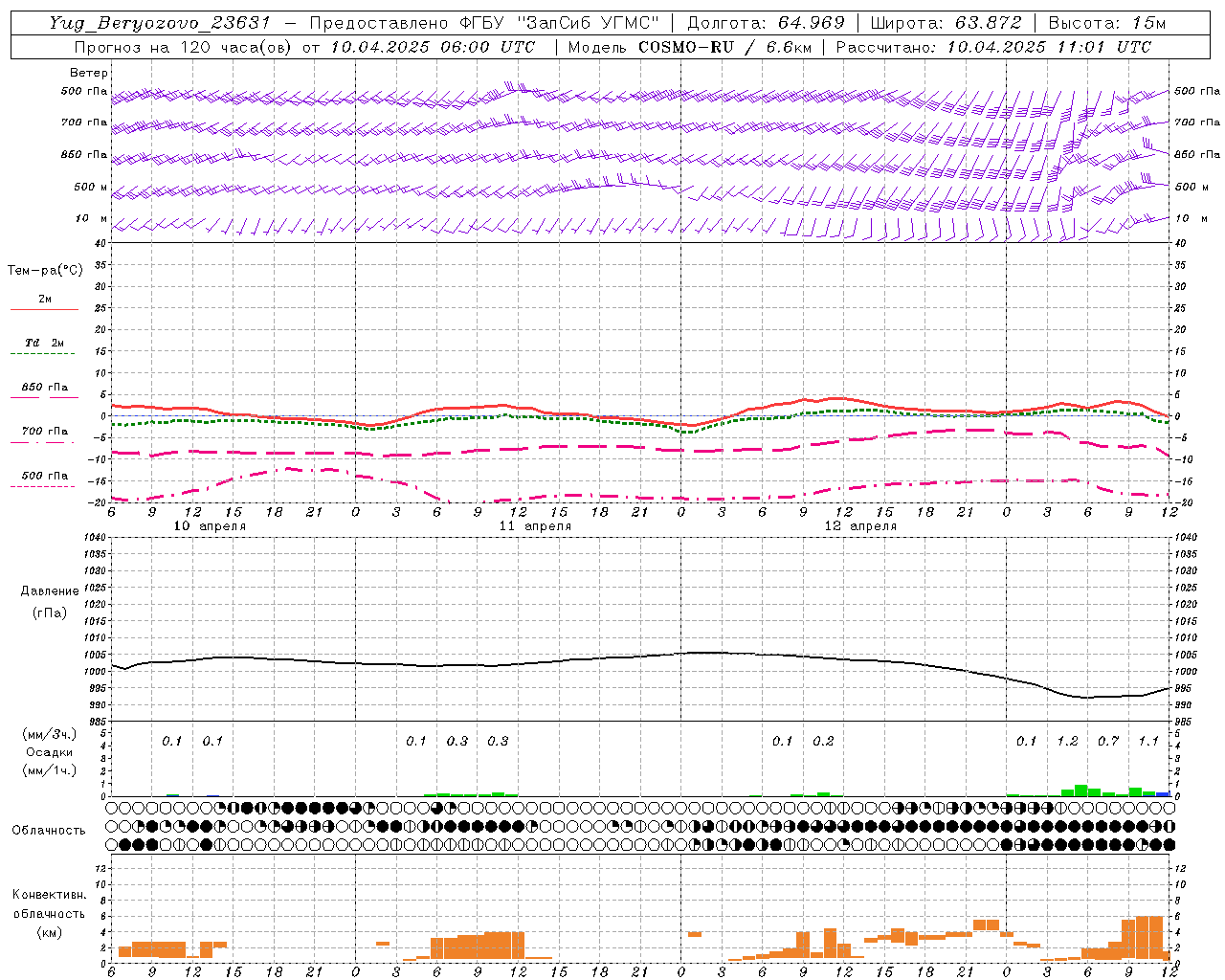Click the Давление panel label

[x=50, y=590]
